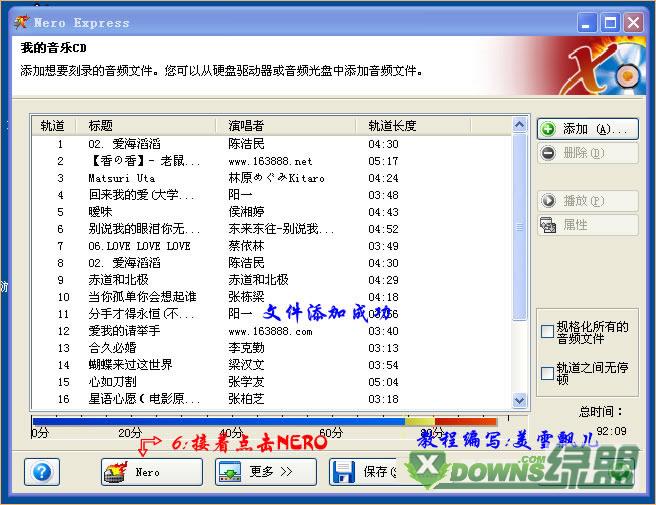Screen dimensions: 656x505
Task: Click artist 张柏芝 in the list
Action: click(x=246, y=399)
